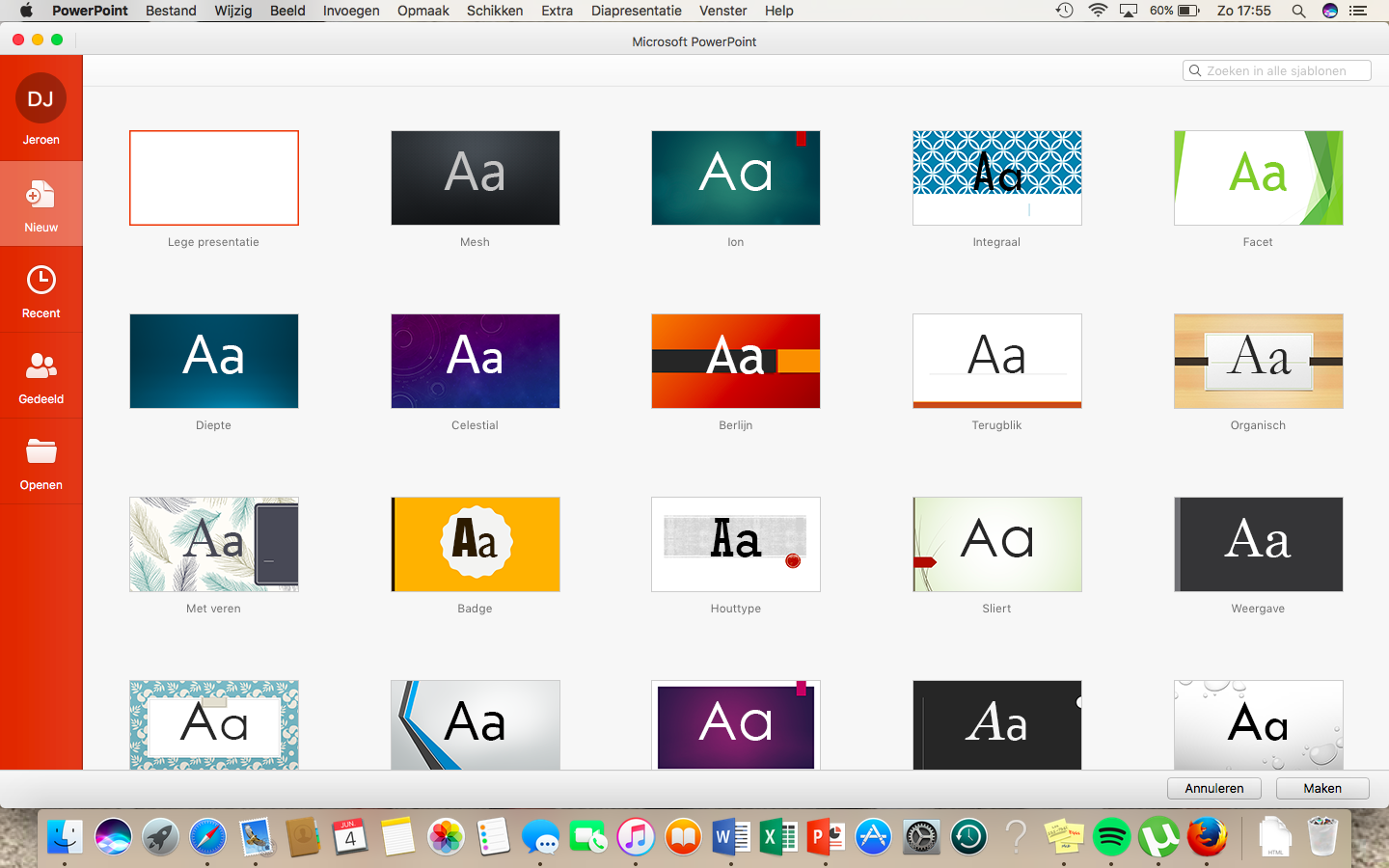Viewport: 1389px width, 868px height.
Task: Open the Diapresentatie menu
Action: tap(637, 11)
